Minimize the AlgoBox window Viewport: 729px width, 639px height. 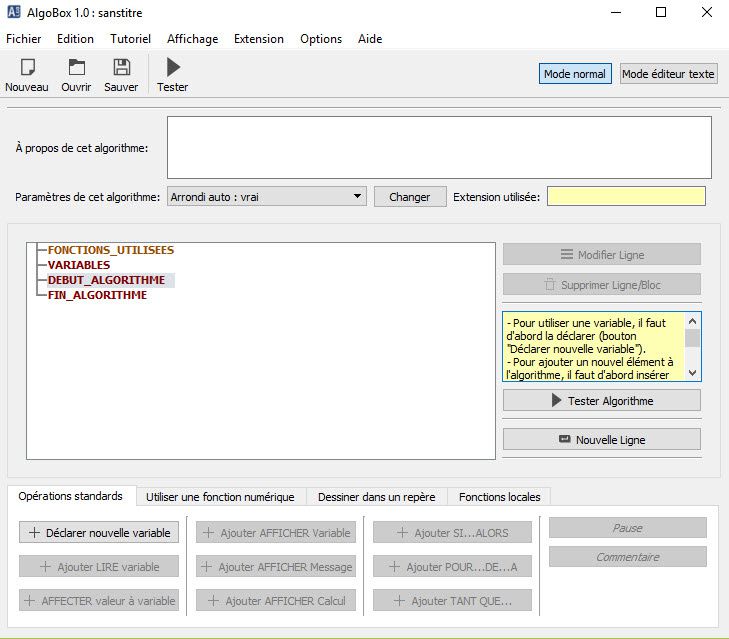[x=616, y=12]
